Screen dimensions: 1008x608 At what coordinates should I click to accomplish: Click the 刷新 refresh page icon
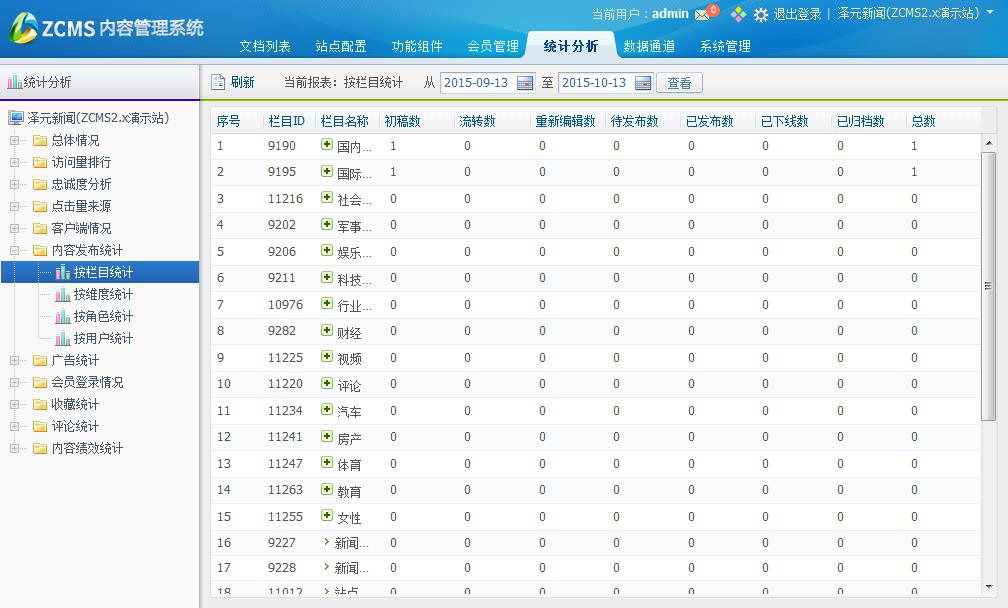click(x=218, y=83)
